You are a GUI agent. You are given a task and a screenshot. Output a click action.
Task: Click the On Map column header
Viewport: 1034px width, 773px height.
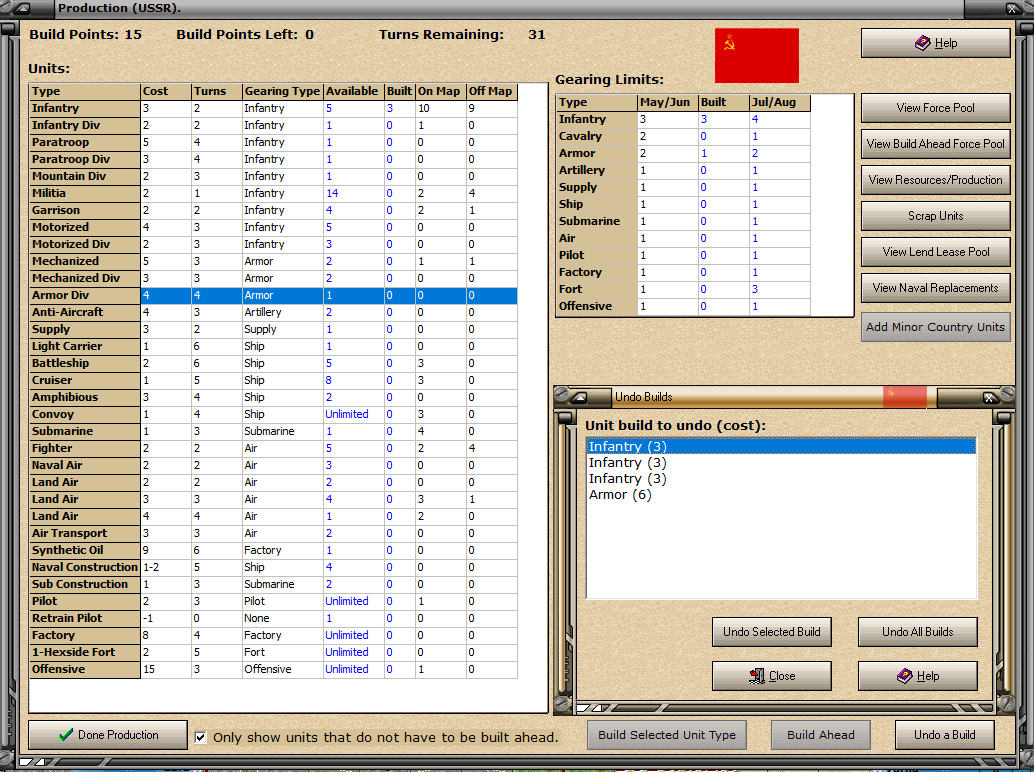440,92
